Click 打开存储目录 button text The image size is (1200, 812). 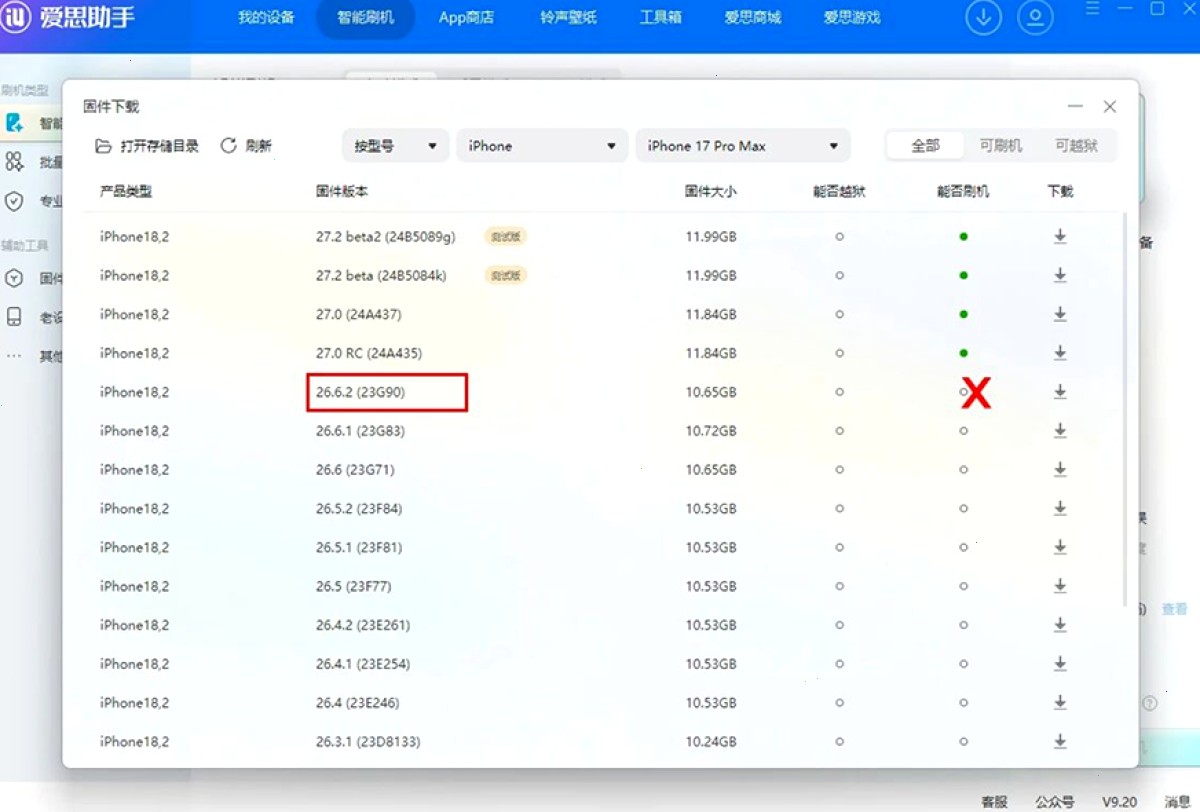point(160,146)
